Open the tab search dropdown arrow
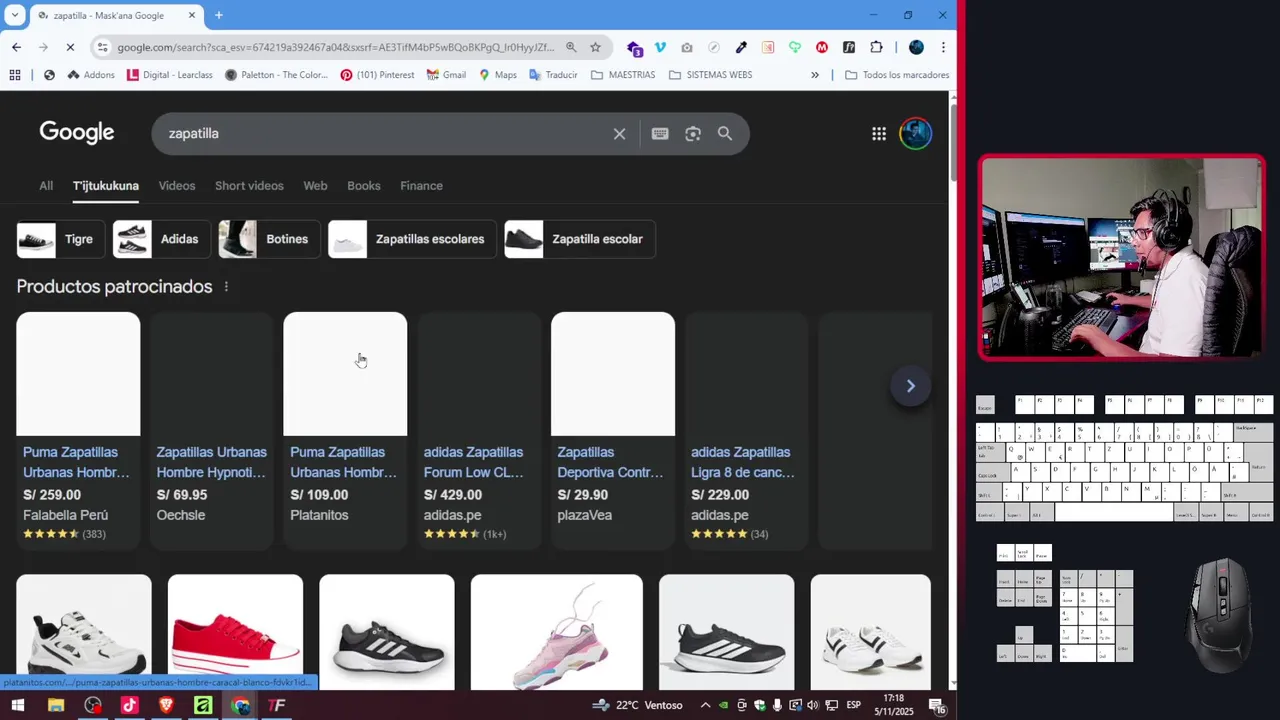Image resolution: width=1280 pixels, height=720 pixels. 14,15
